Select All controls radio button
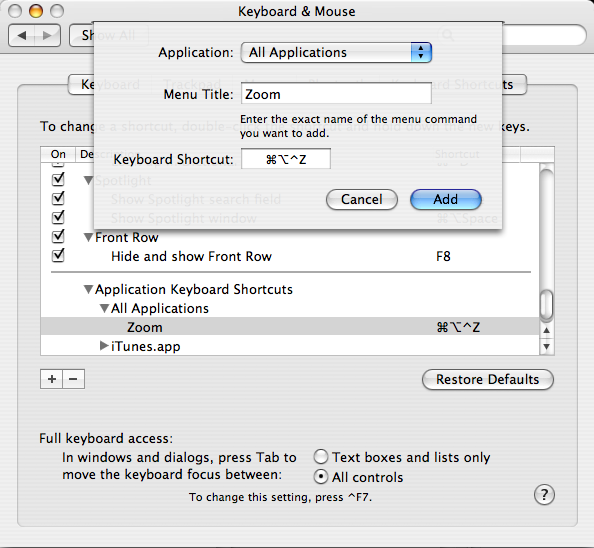 point(321,477)
